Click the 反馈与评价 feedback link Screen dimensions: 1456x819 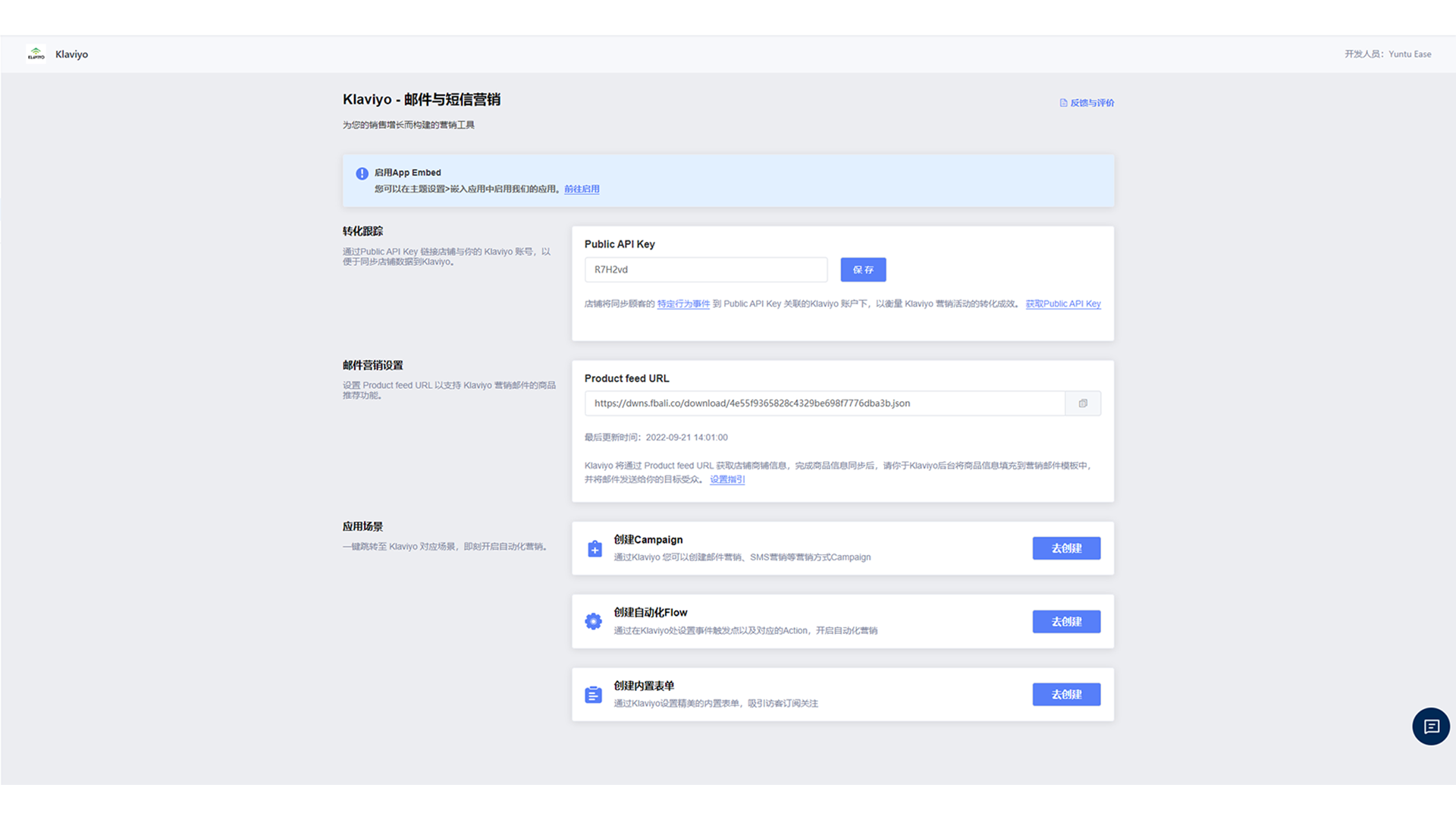(1092, 103)
